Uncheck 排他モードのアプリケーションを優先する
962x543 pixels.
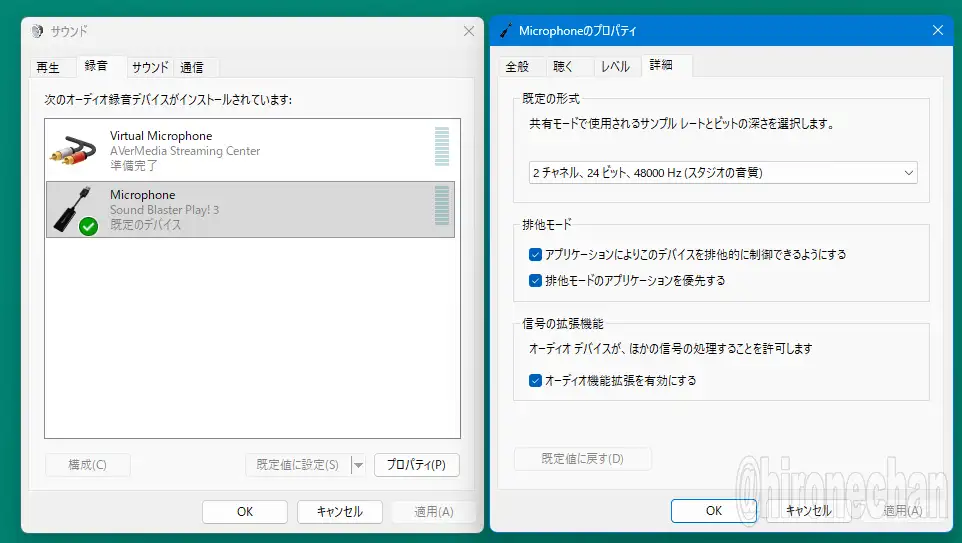pyautogui.click(x=535, y=281)
